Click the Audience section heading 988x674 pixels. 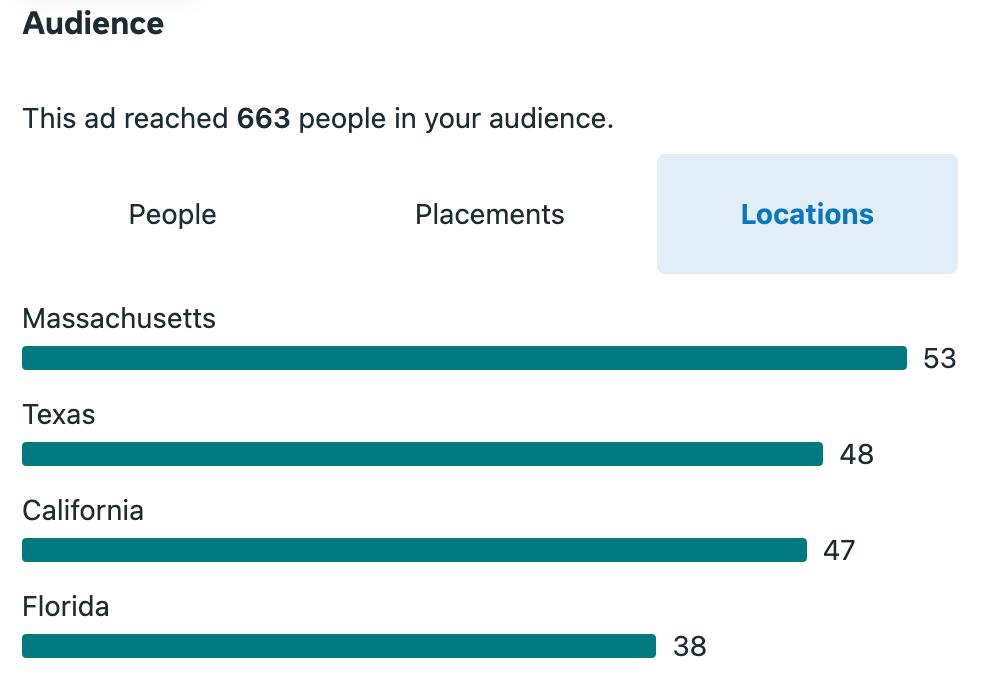93,23
